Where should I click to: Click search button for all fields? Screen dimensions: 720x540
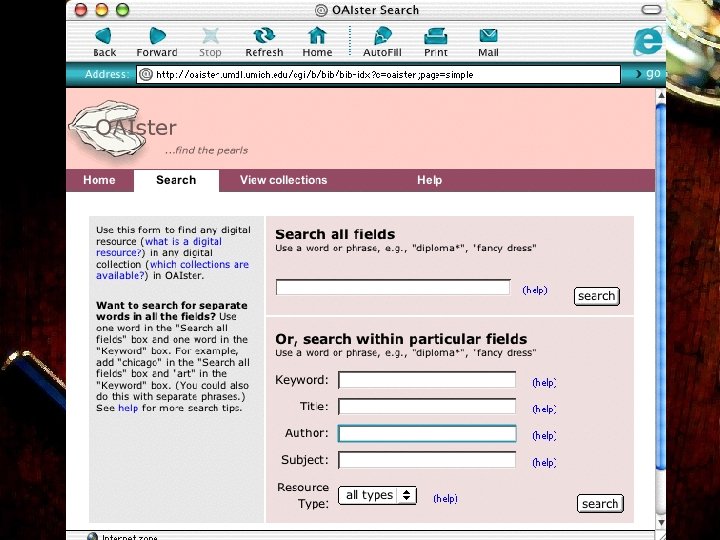596,296
